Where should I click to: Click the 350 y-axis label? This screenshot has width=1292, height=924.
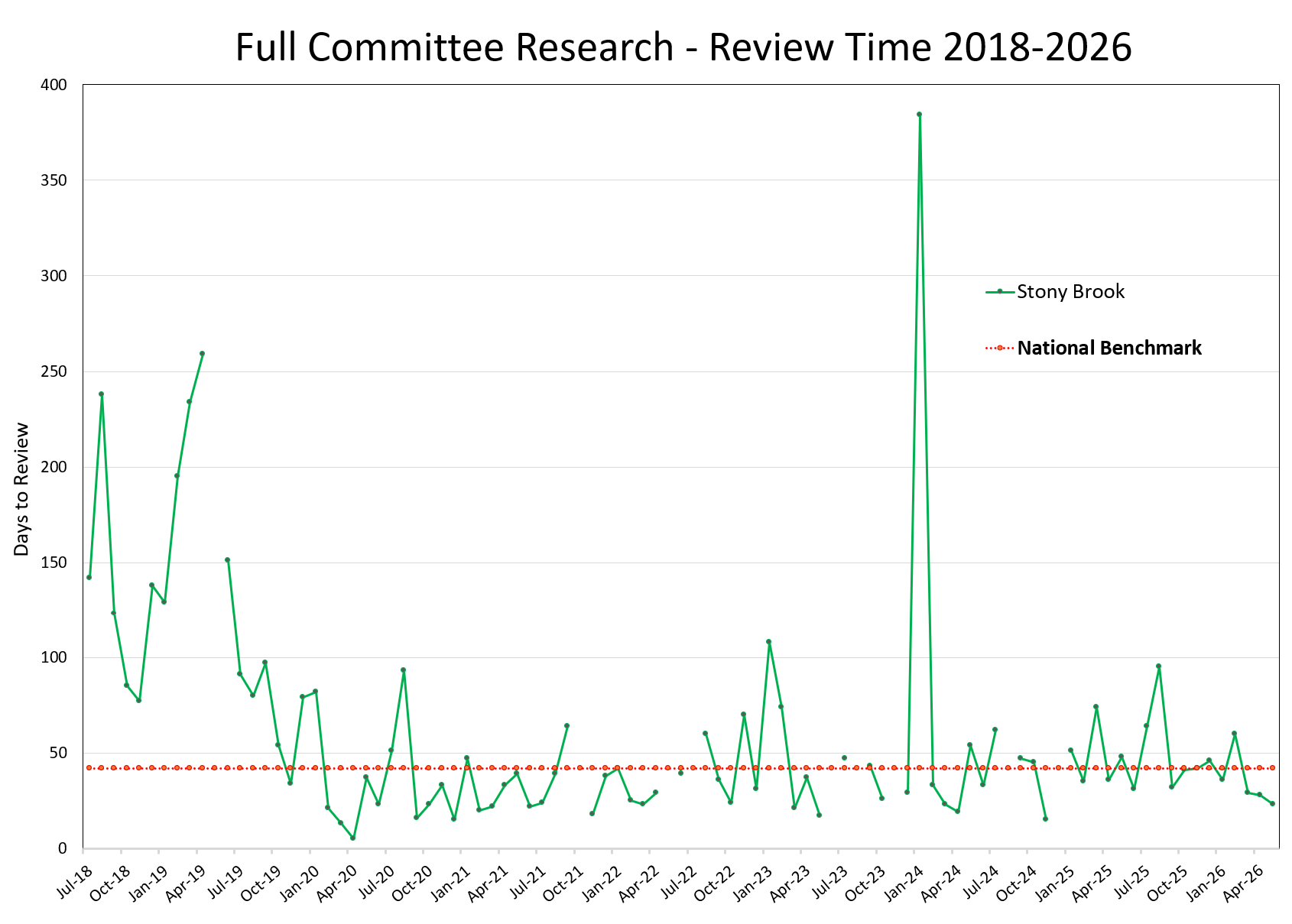point(54,180)
